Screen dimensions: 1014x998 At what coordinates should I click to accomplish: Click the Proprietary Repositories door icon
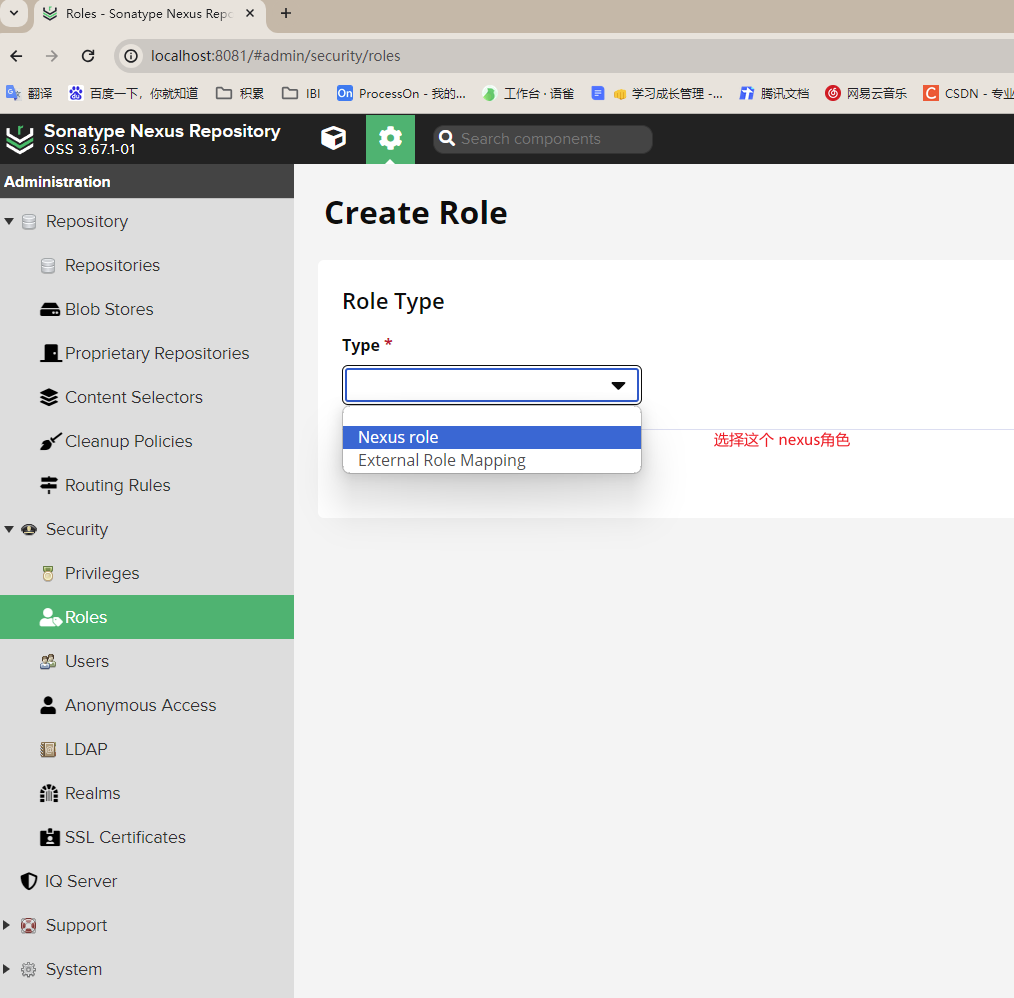pos(50,353)
